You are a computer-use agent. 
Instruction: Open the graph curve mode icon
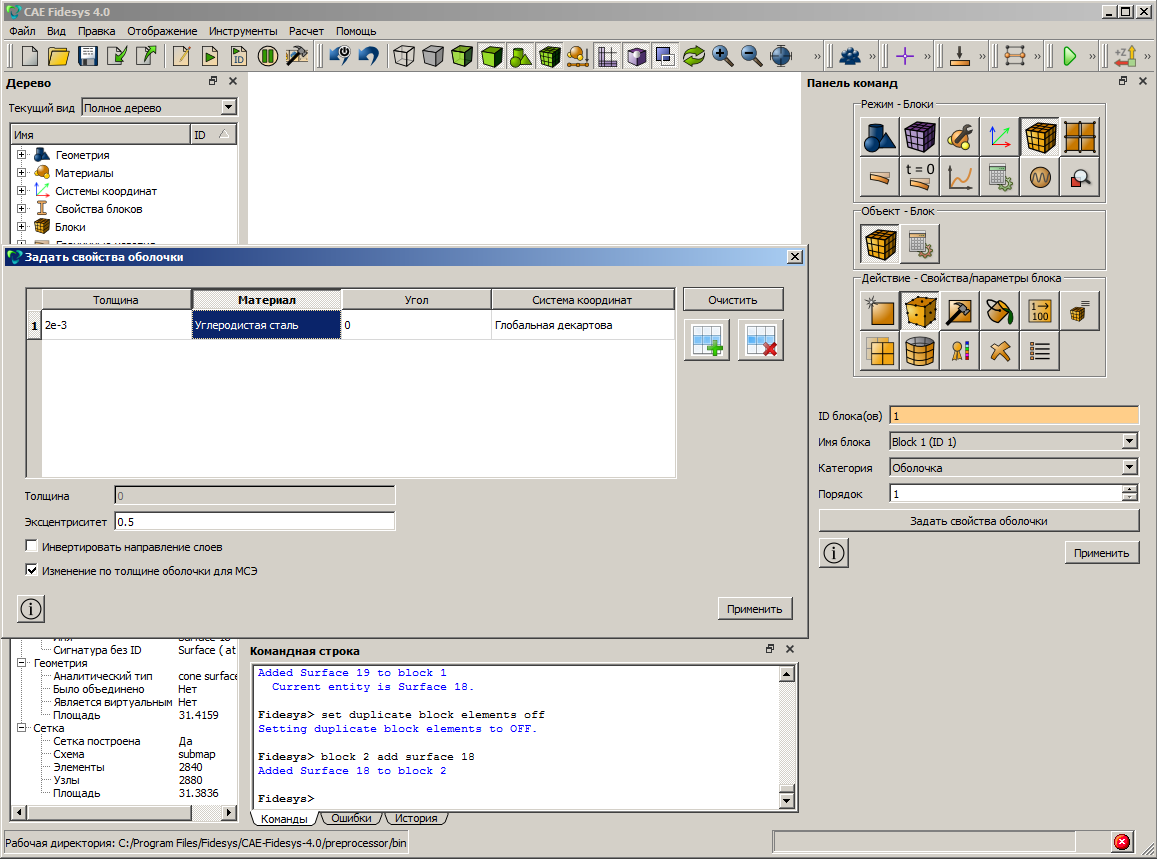click(x=959, y=177)
